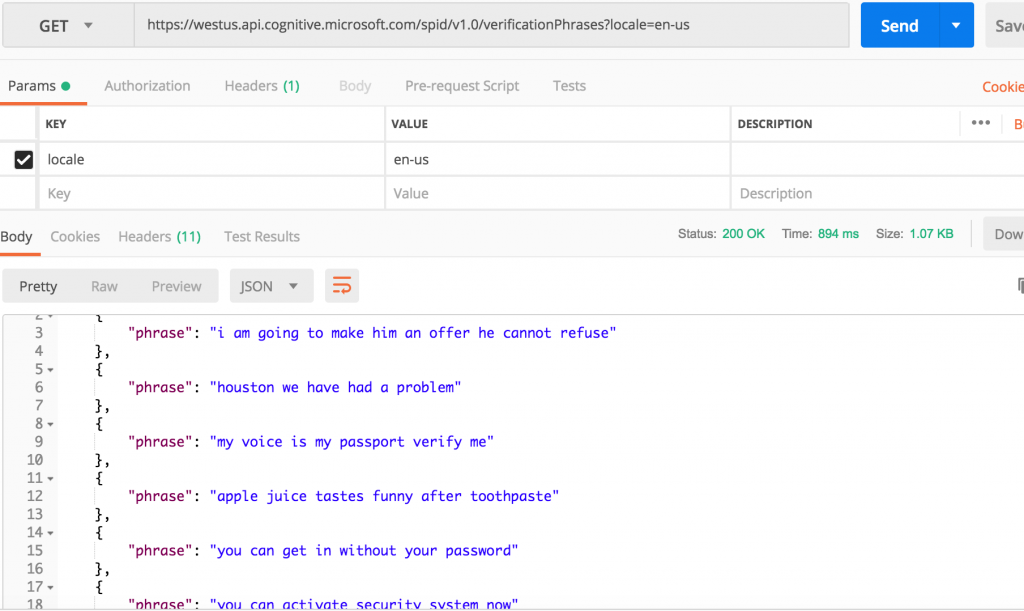Collapse JSON object at line 5
Screen dimensions: 1024x611
click(50, 369)
